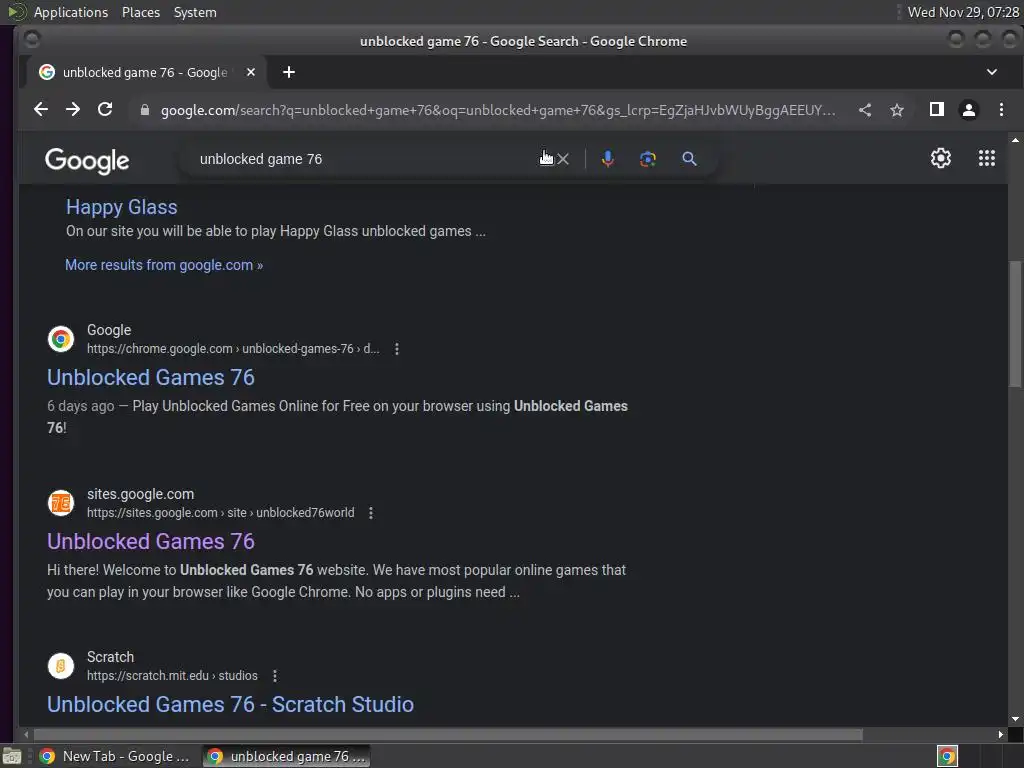Open the Chrome profile menu
Screen dimensions: 1024x768
[968, 110]
